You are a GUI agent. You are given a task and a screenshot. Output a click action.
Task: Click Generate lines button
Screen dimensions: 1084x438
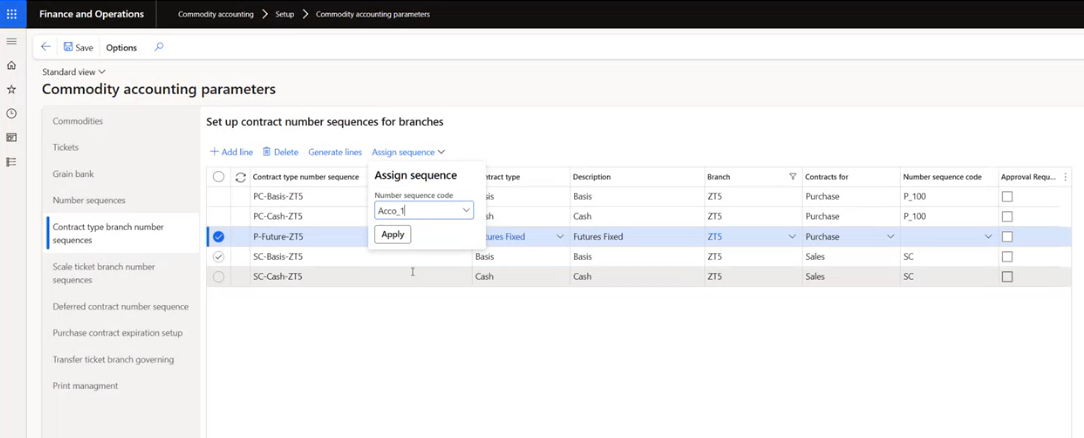[335, 152]
